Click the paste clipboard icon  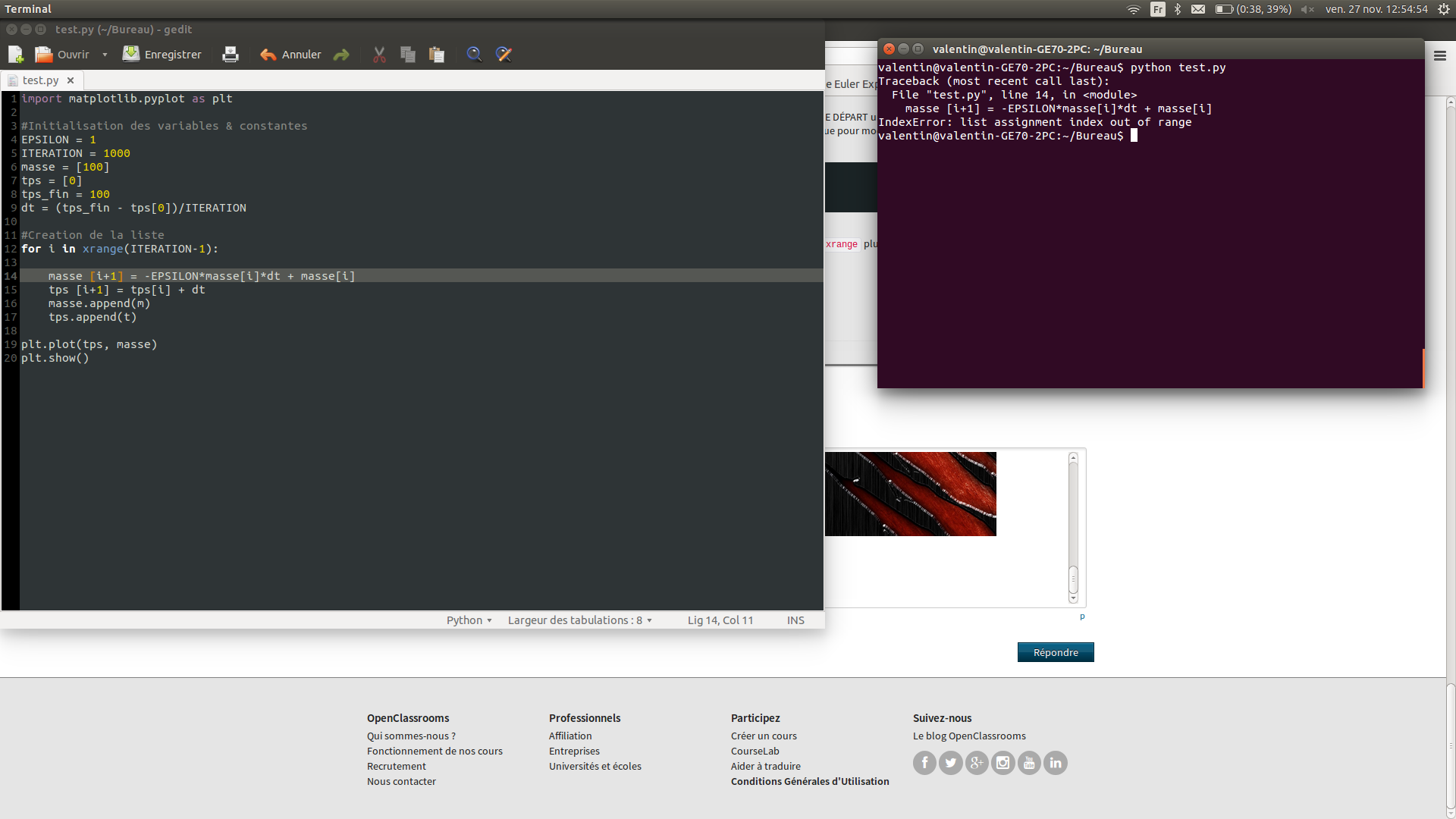point(437,55)
